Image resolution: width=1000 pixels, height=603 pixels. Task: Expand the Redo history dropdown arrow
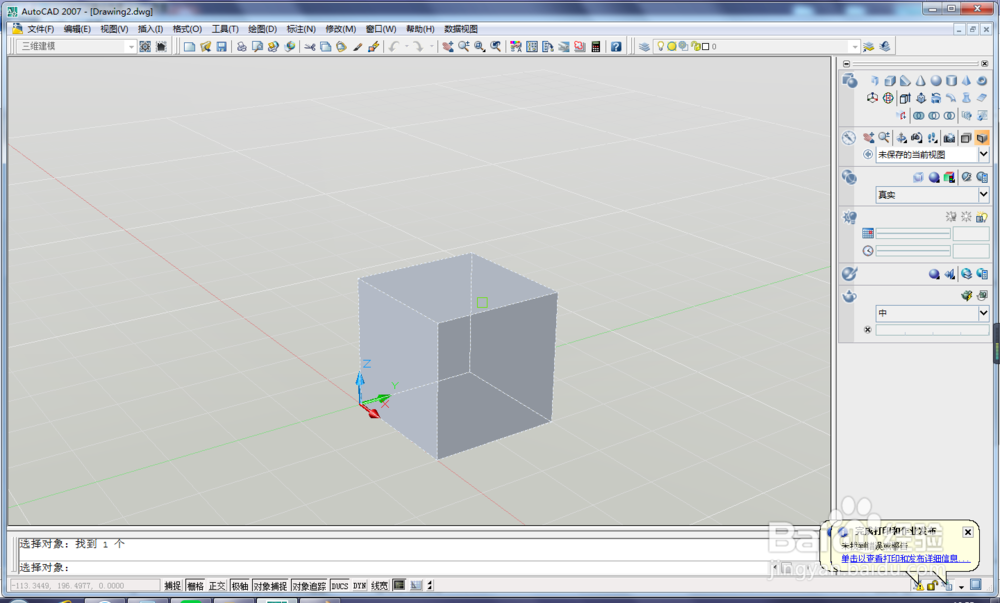432,47
